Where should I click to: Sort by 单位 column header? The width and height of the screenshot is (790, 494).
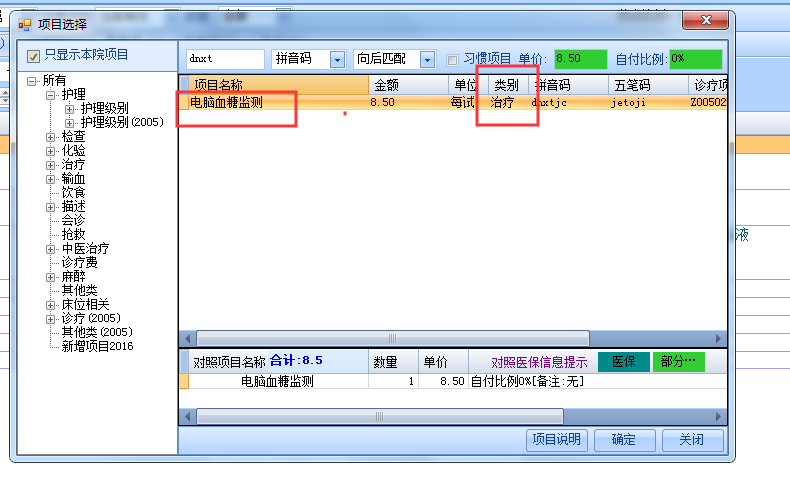(468, 85)
